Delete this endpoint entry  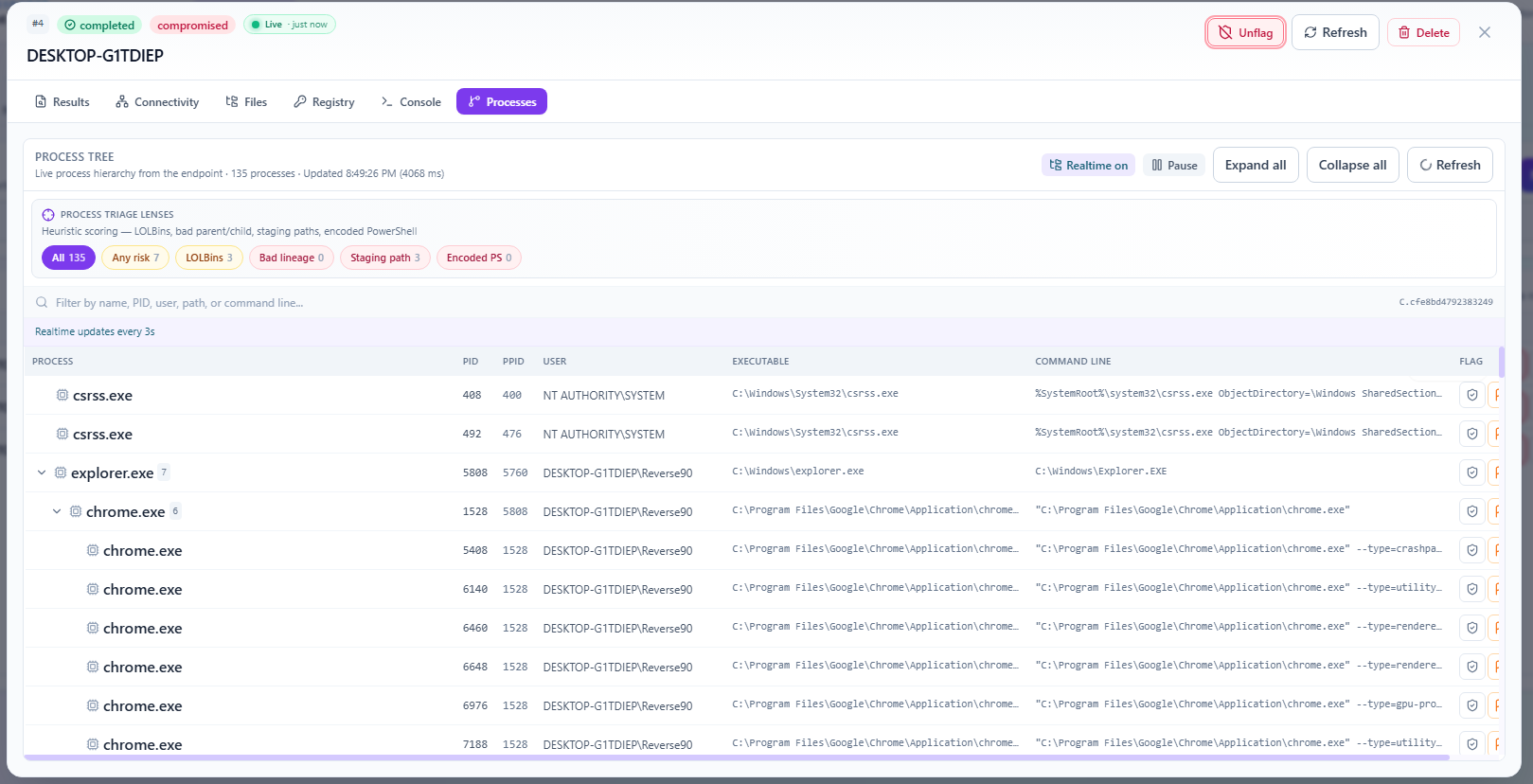pyautogui.click(x=1424, y=32)
